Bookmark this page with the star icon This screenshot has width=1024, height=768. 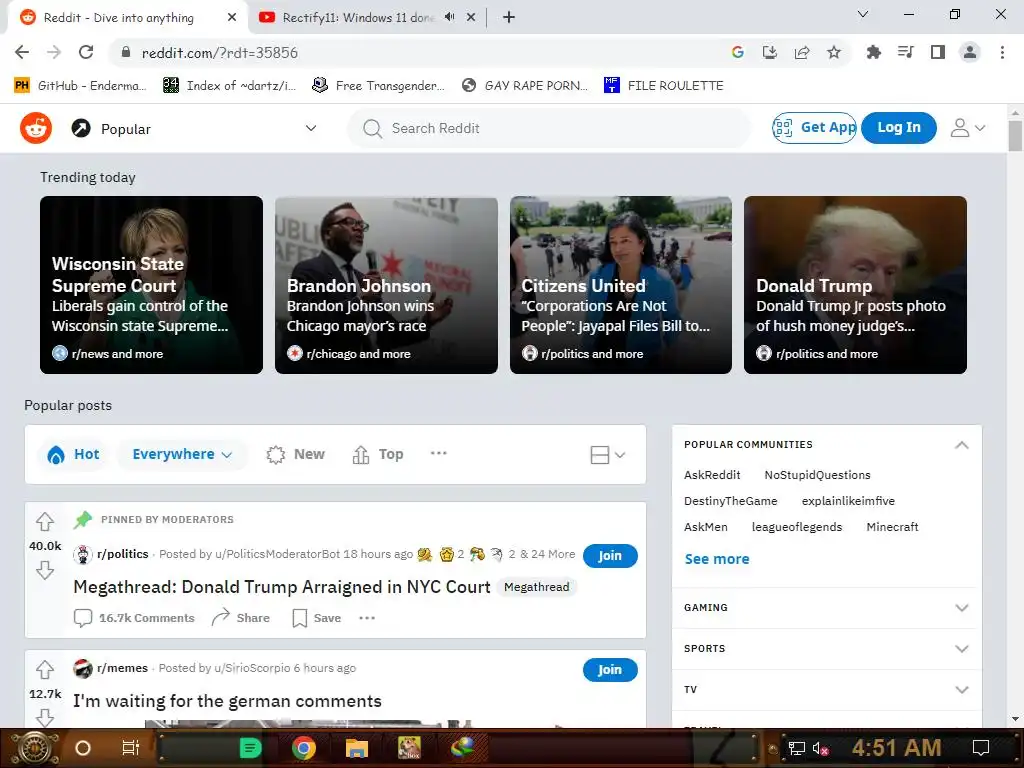(x=834, y=52)
